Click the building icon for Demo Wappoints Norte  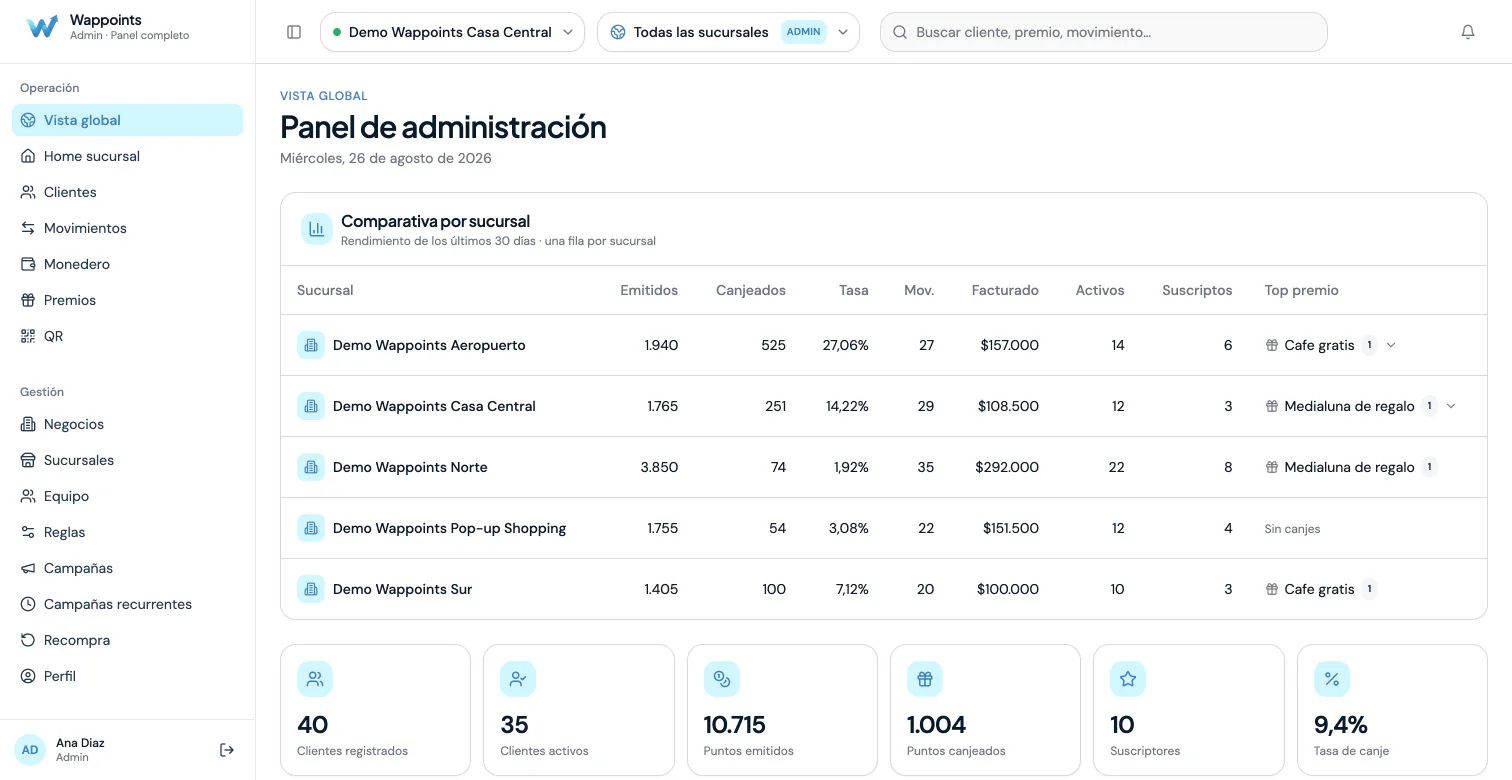point(311,467)
